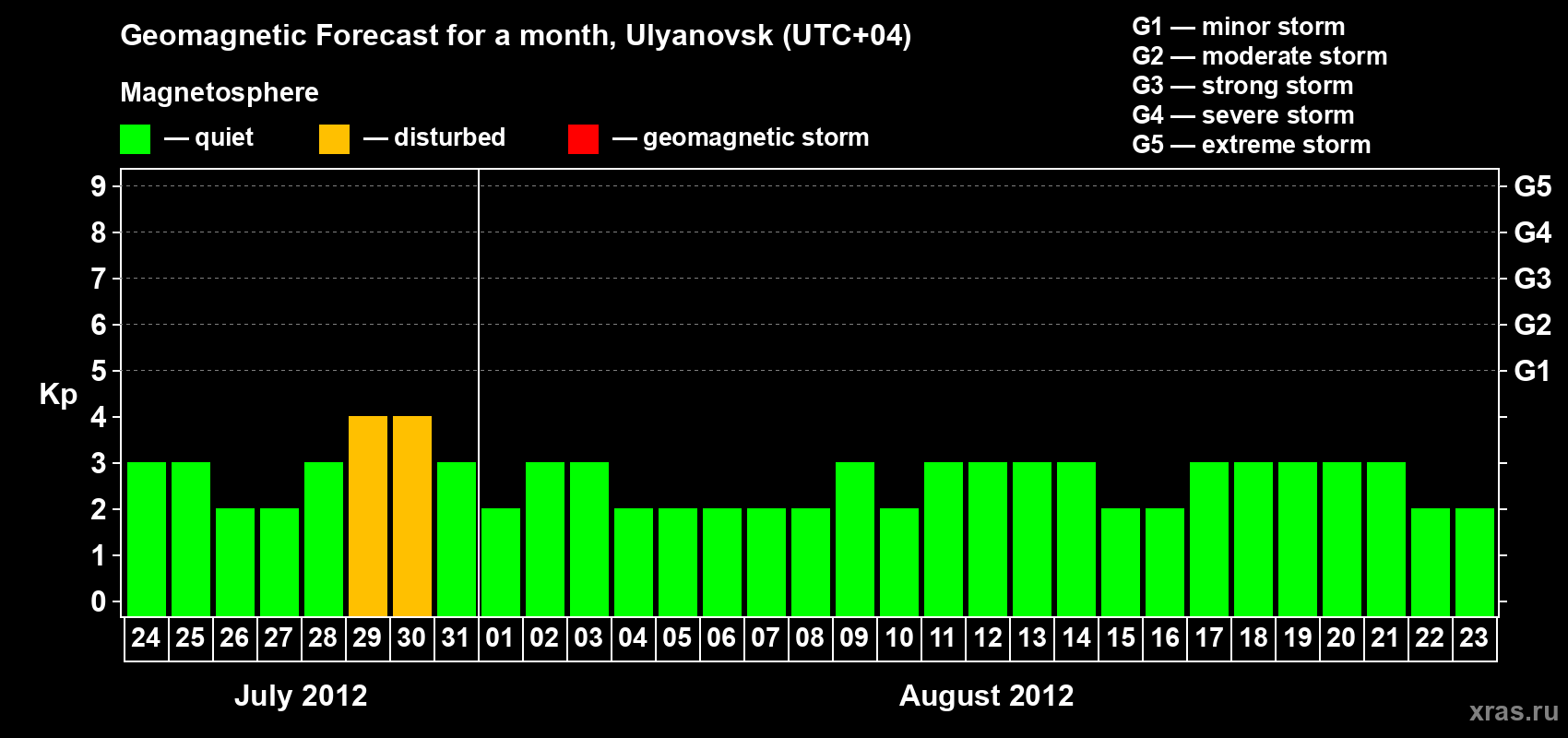Click the G5 extreme storm legend line
The width and height of the screenshot is (1568, 738).
click(1252, 145)
